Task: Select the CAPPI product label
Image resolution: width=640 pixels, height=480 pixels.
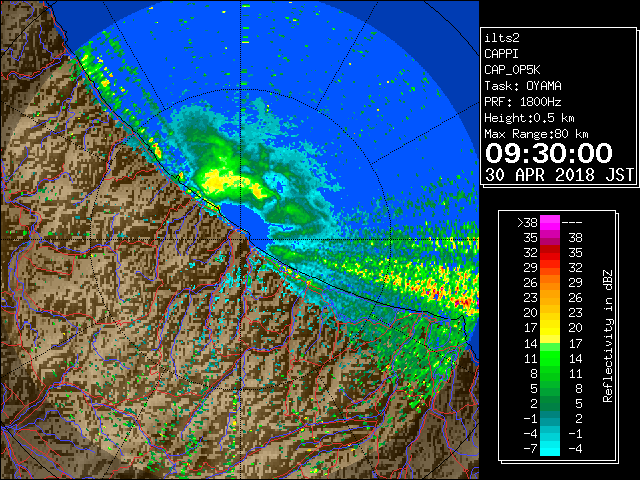Action: pos(501,54)
